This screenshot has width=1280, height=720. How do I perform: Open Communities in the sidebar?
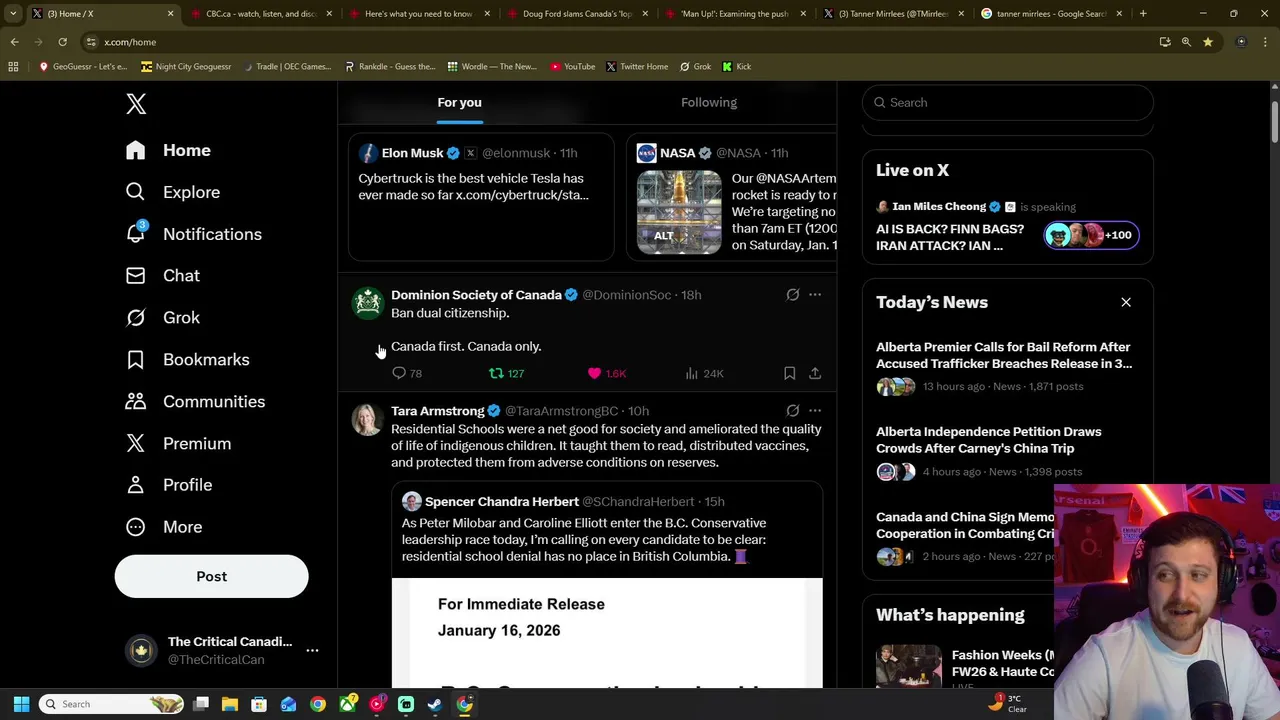195,402
